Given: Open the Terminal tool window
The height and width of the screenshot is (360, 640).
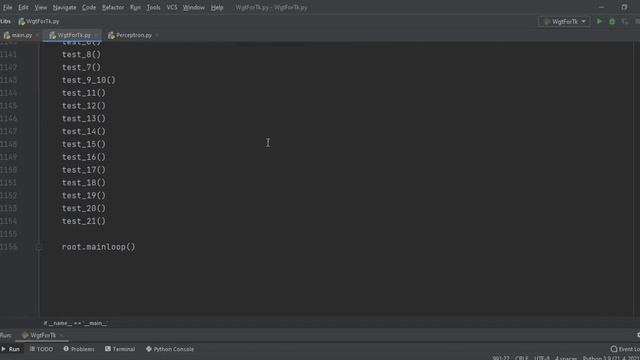Looking at the screenshot, I should 120,349.
